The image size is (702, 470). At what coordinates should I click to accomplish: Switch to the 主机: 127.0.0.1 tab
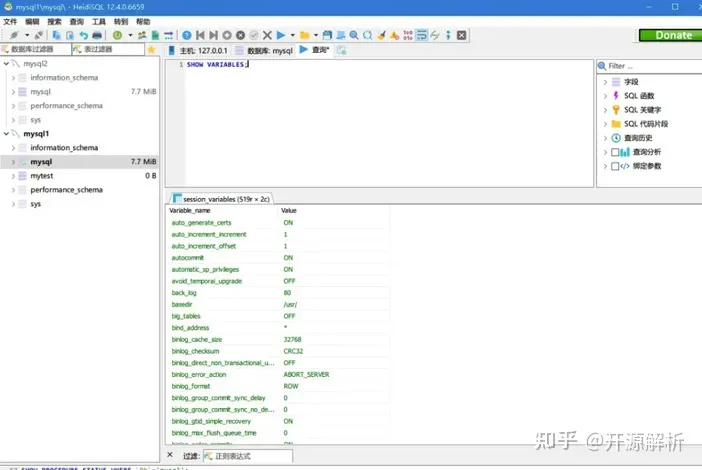[x=198, y=50]
